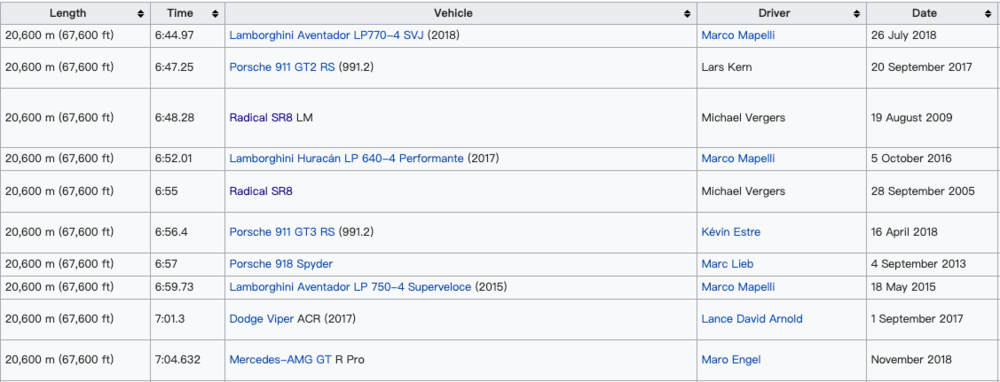Open the Marc Lieb driver link
Image resolution: width=1000 pixels, height=382 pixels.
coord(728,264)
